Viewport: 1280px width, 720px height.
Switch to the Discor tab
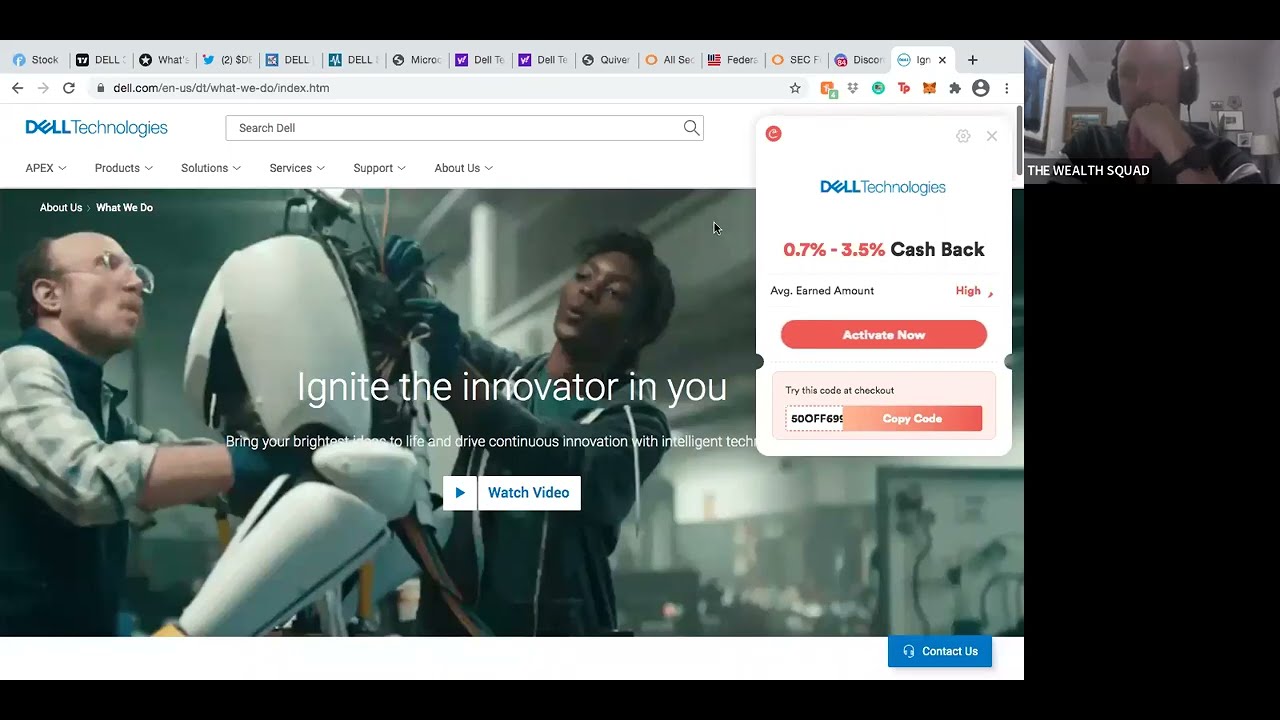tap(859, 60)
